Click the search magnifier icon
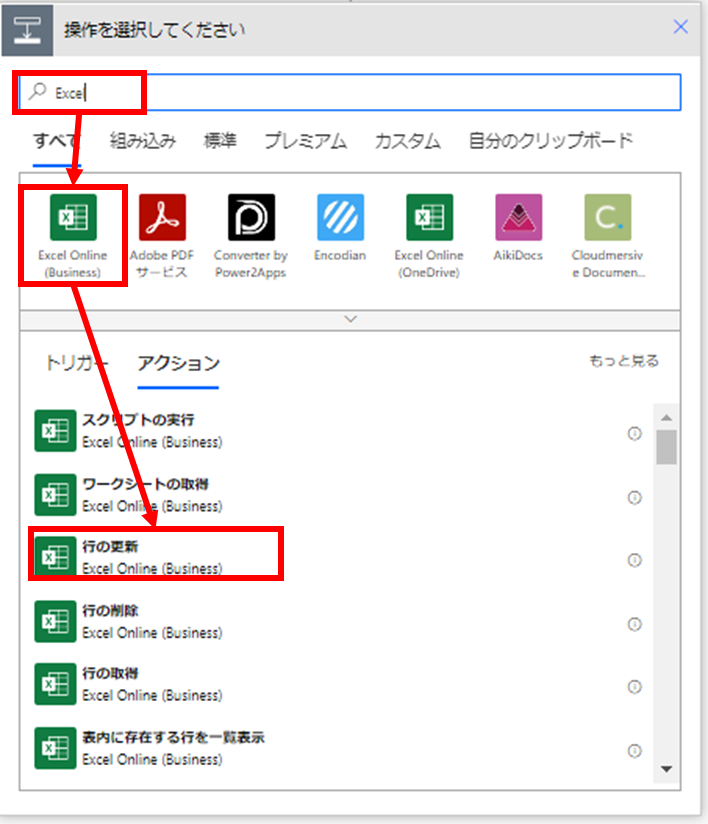This screenshot has height=824, width=708. pos(37,91)
